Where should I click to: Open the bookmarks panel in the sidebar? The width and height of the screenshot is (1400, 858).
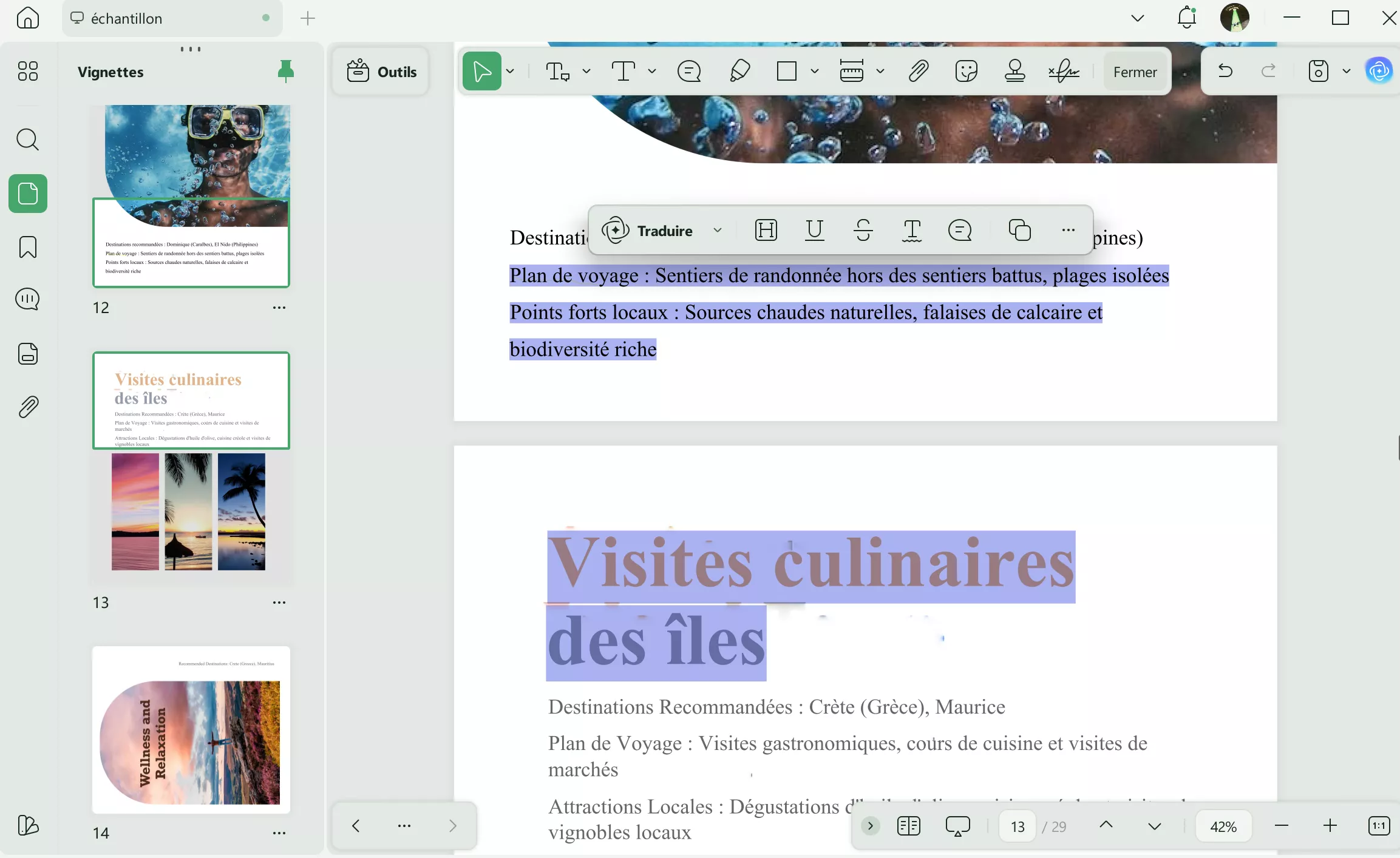tap(27, 247)
